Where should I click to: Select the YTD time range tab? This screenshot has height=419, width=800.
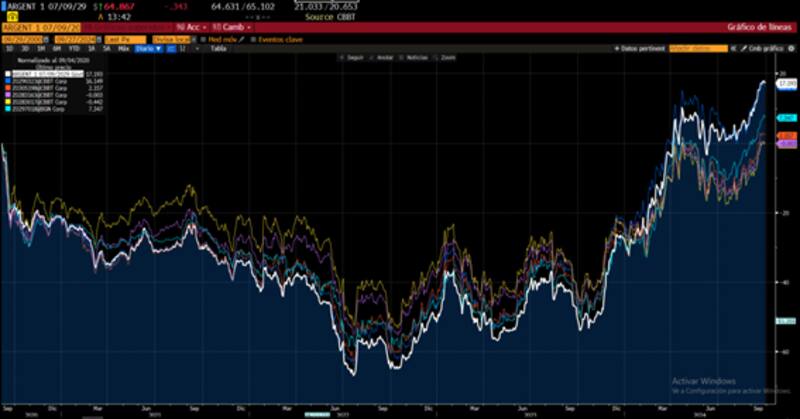(73, 48)
